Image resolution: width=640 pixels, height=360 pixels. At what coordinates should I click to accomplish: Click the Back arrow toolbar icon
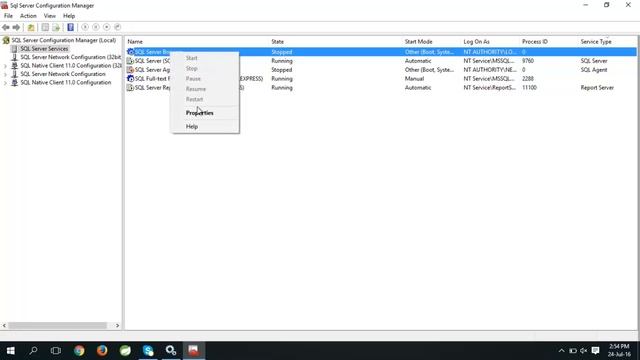click(x=6, y=27)
